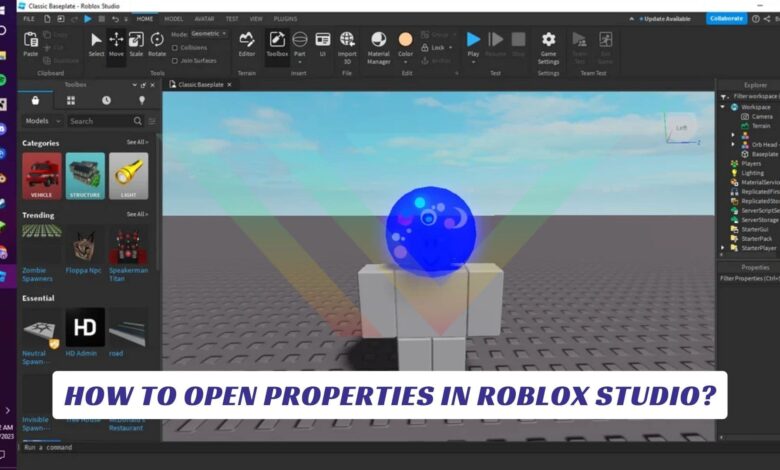Switch to the PLUGINS ribbon tab
Image resolution: width=780 pixels, height=470 pixels.
pos(285,19)
